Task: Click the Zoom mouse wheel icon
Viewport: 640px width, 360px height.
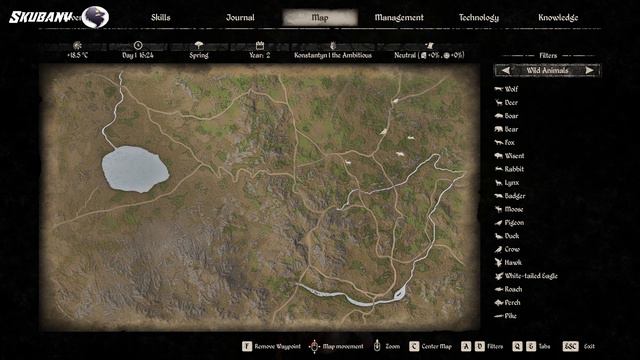Action: point(377,346)
